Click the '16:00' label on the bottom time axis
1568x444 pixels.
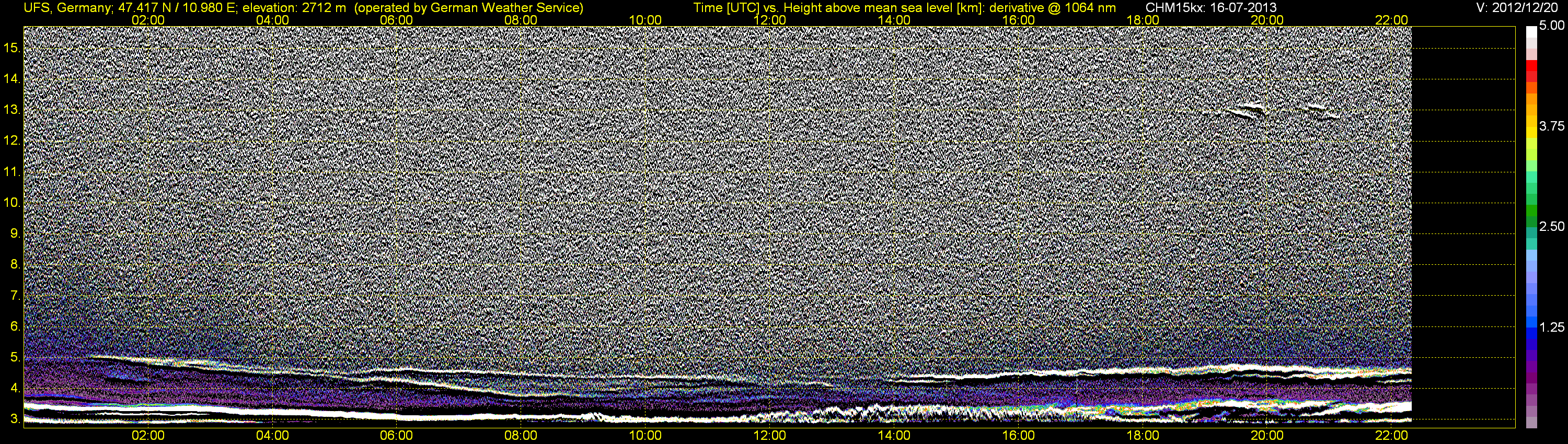(x=1018, y=436)
